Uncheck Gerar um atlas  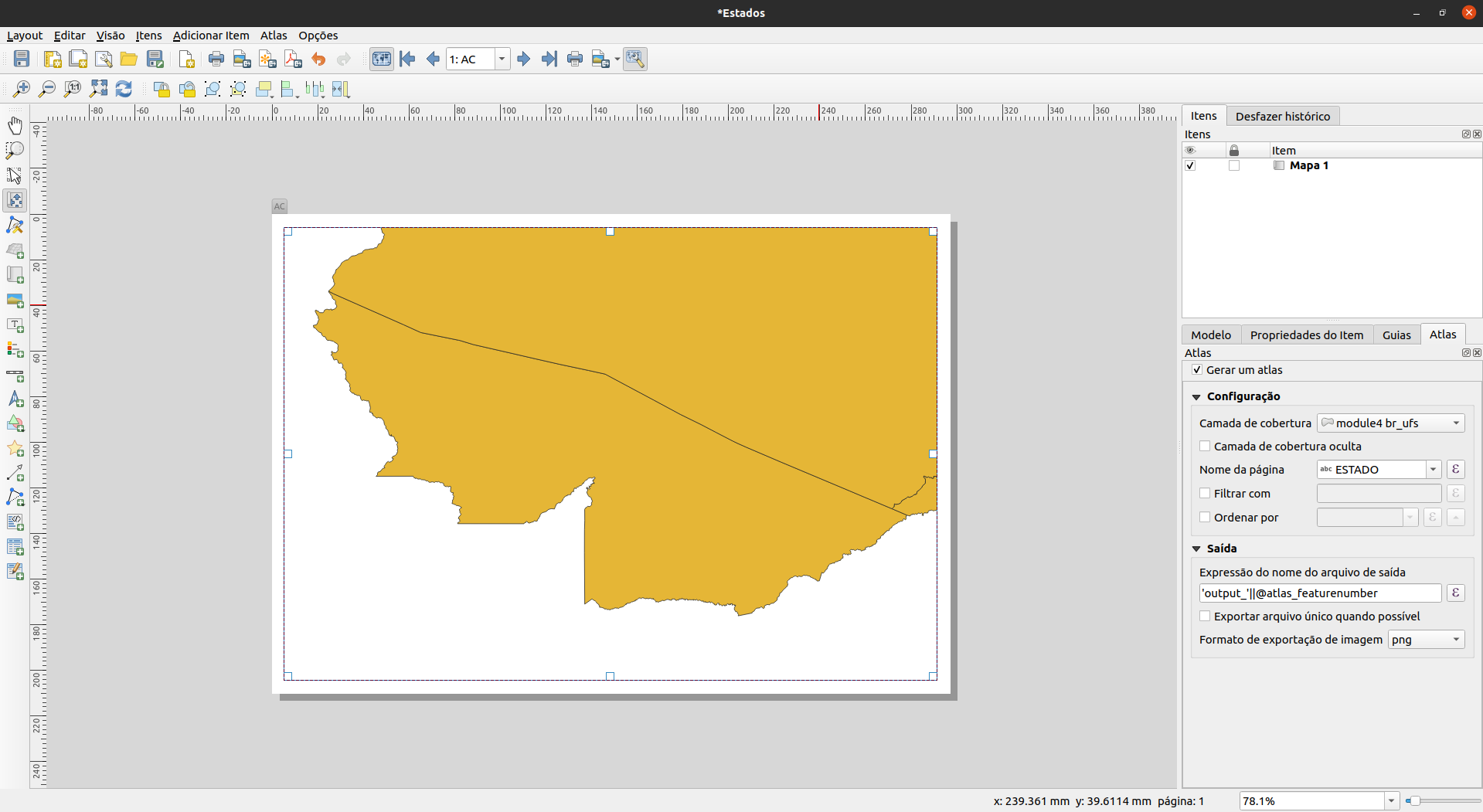point(1197,370)
